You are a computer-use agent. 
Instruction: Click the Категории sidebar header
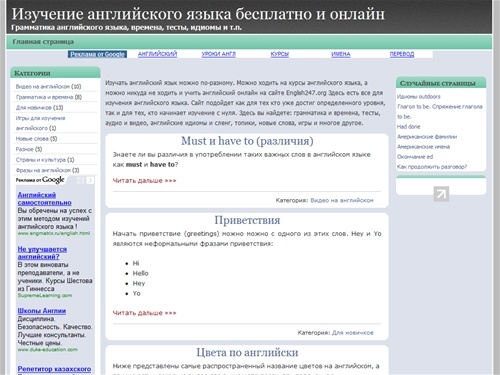(x=32, y=73)
